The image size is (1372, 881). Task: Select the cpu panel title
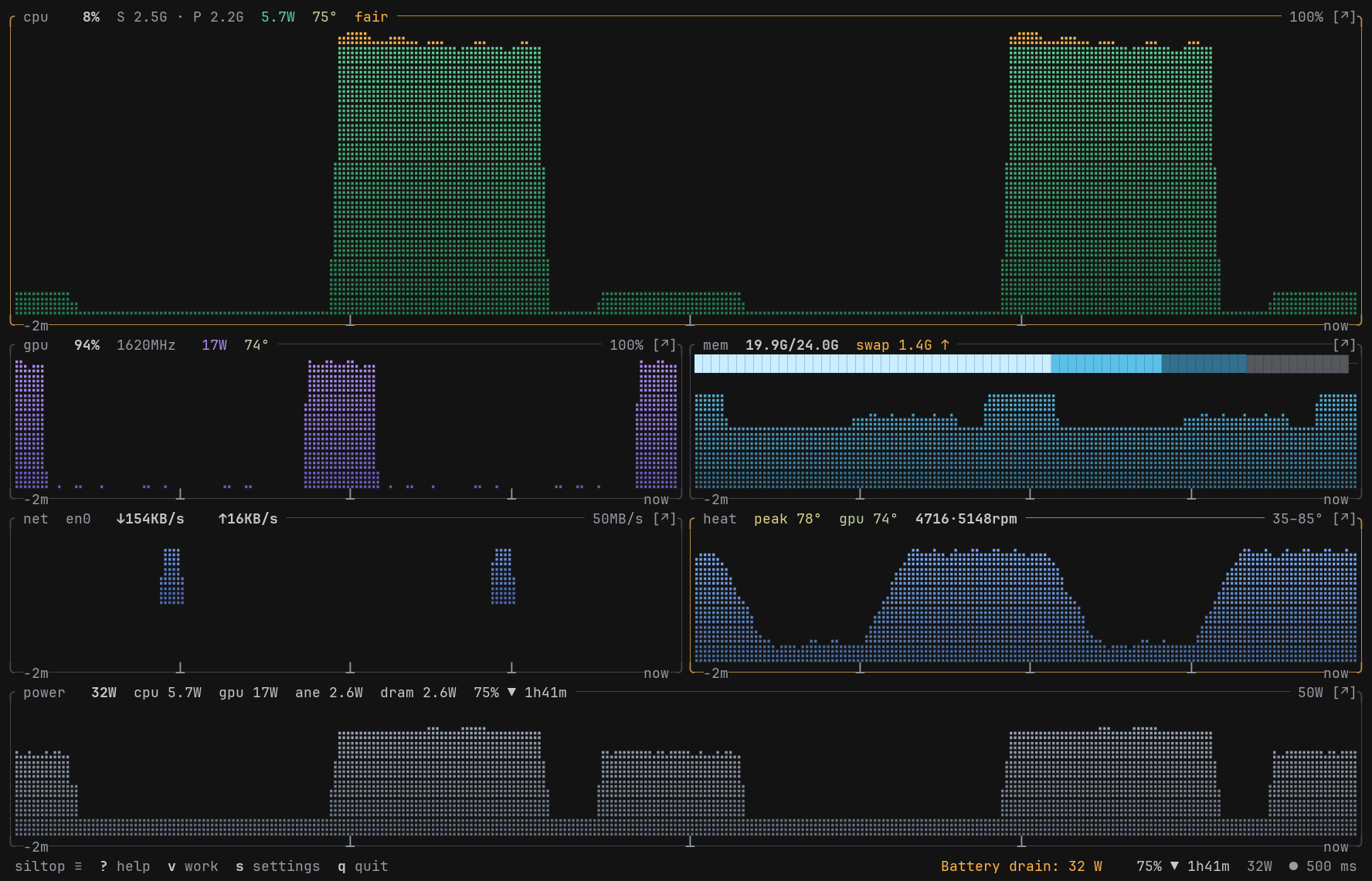point(36,17)
